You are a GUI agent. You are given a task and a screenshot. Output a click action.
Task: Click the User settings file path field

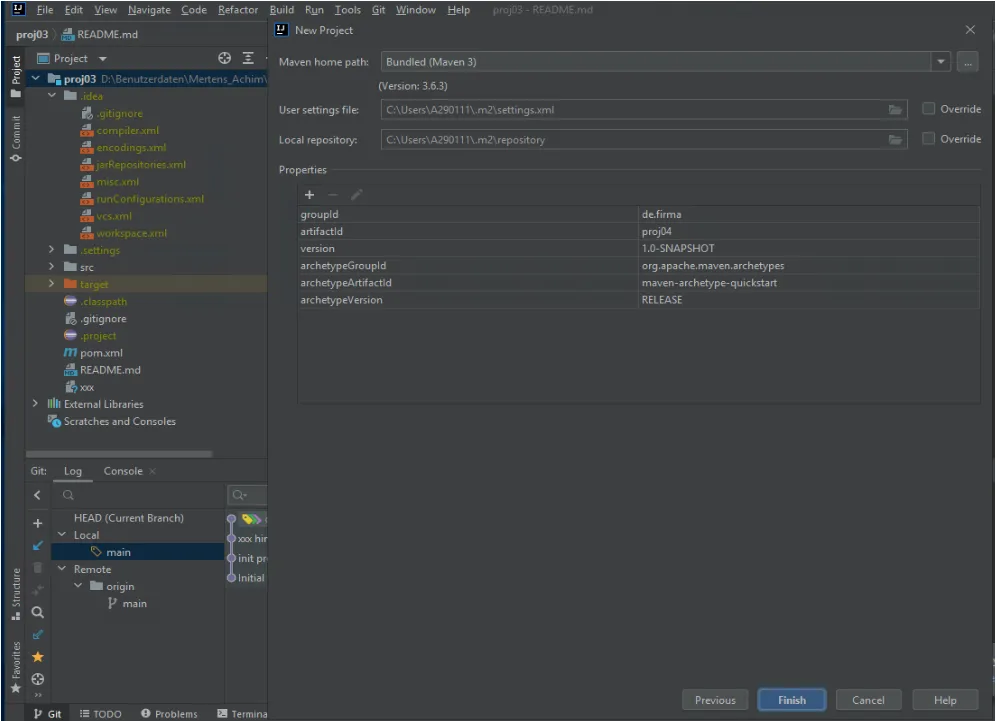643,110
